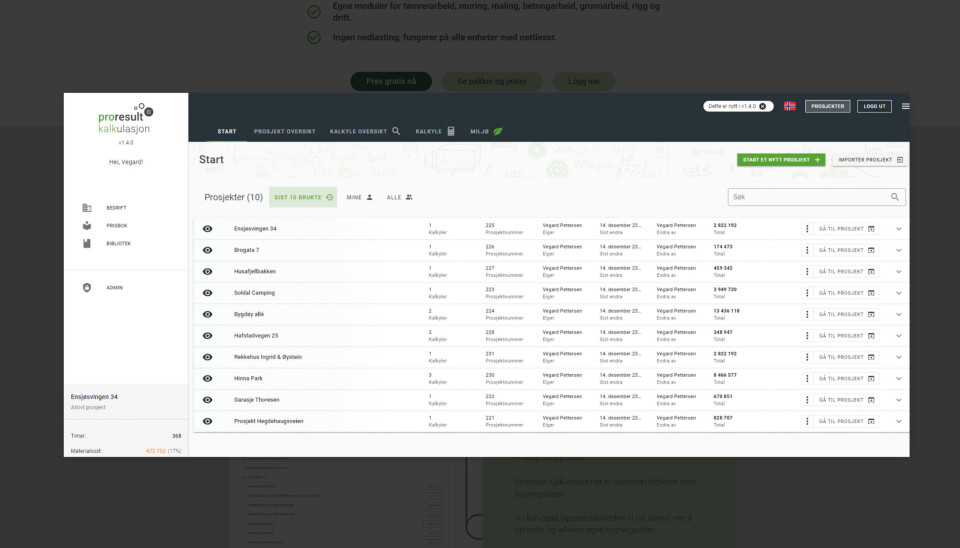The image size is (960, 548).
Task: Switch to the Prosjekt Oversikt tab
Action: [x=284, y=131]
